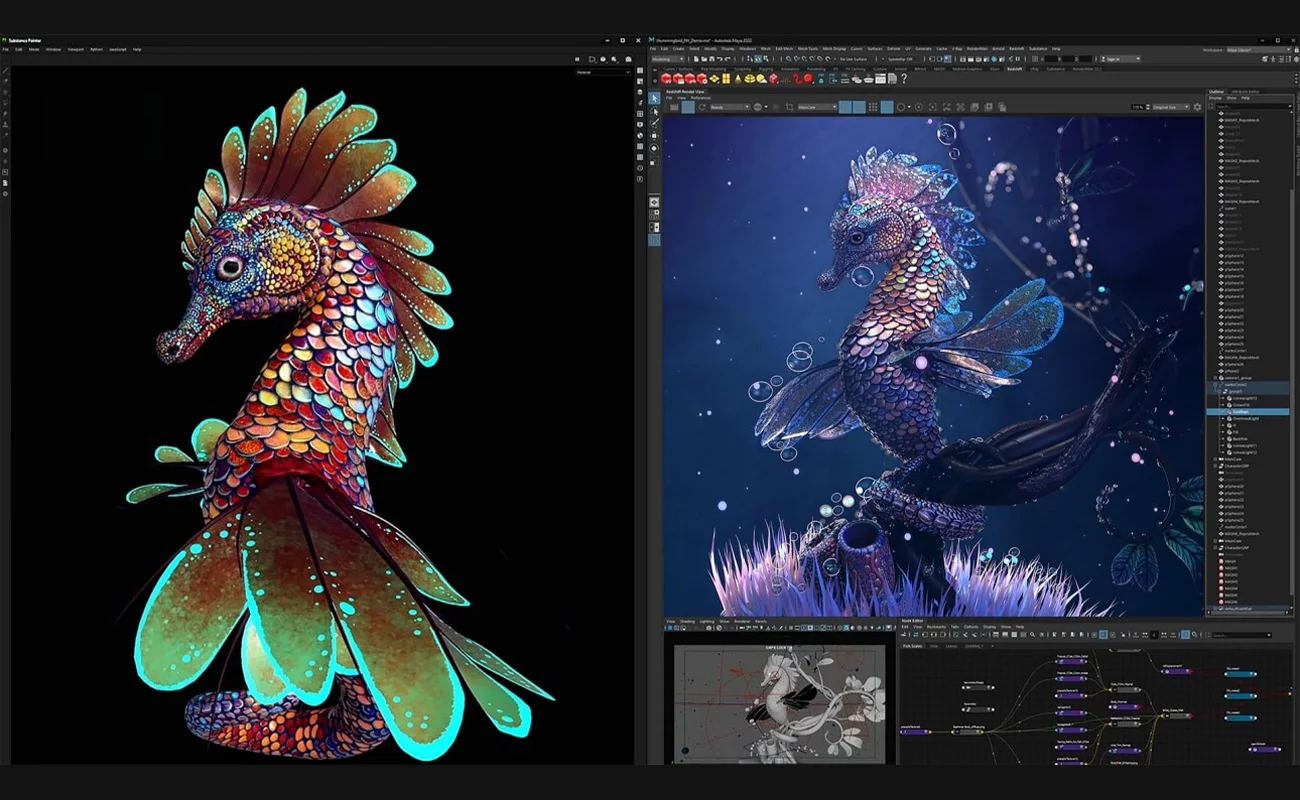Image resolution: width=1300 pixels, height=800 pixels.
Task: Click the Undo arrow in Maya status line
Action: point(720,59)
